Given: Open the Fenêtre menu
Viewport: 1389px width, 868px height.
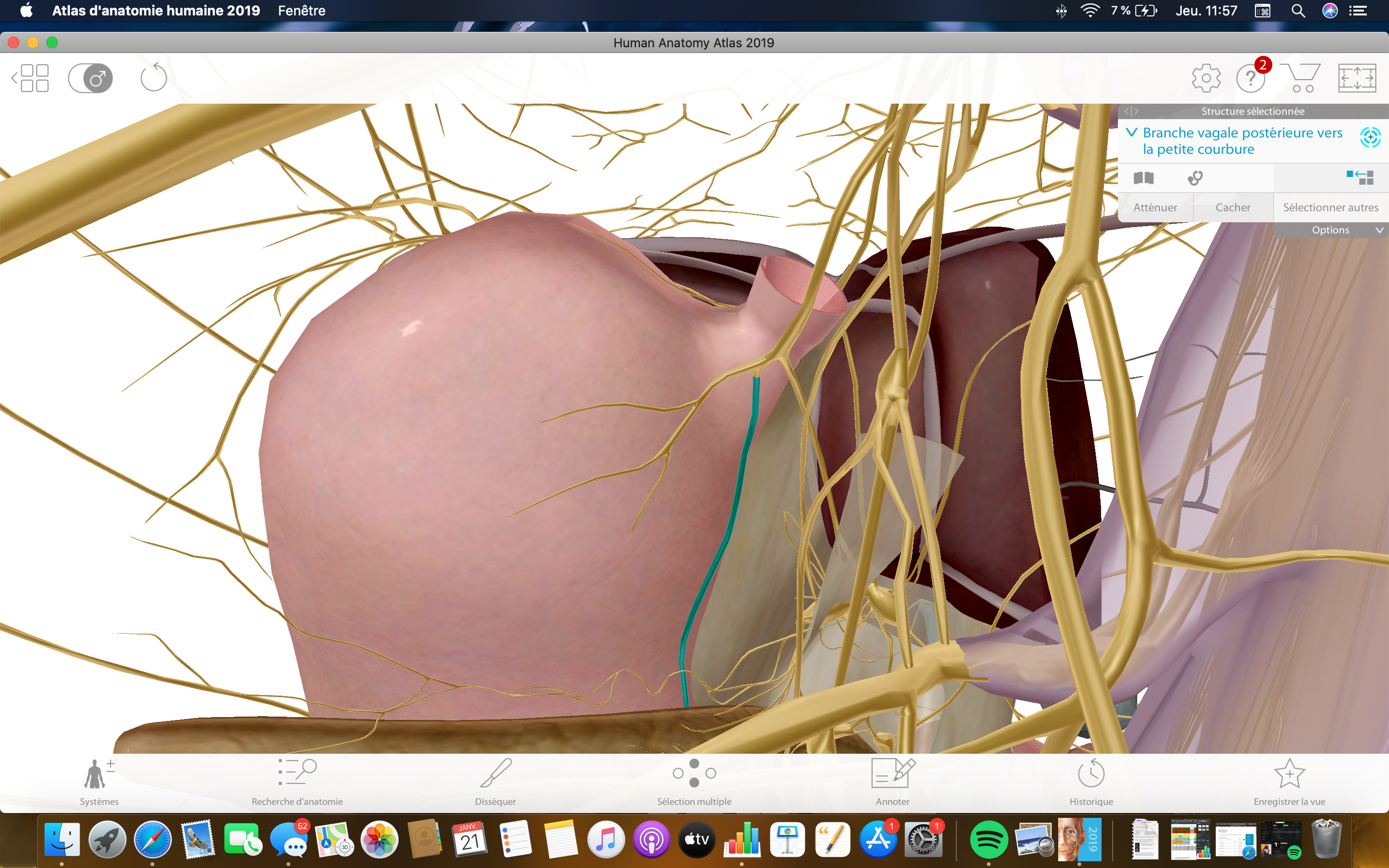Looking at the screenshot, I should [301, 10].
